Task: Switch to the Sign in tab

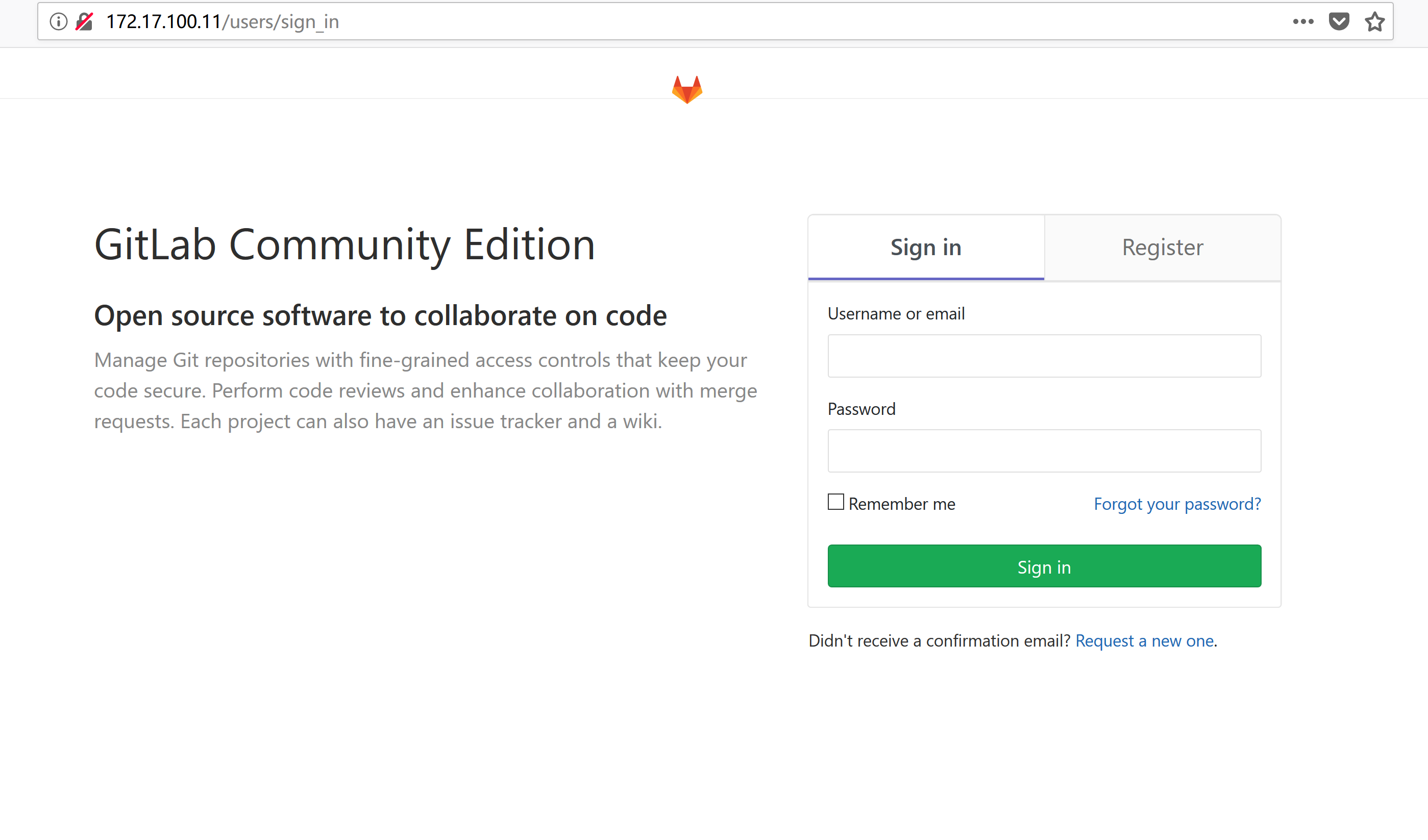Action: (926, 248)
